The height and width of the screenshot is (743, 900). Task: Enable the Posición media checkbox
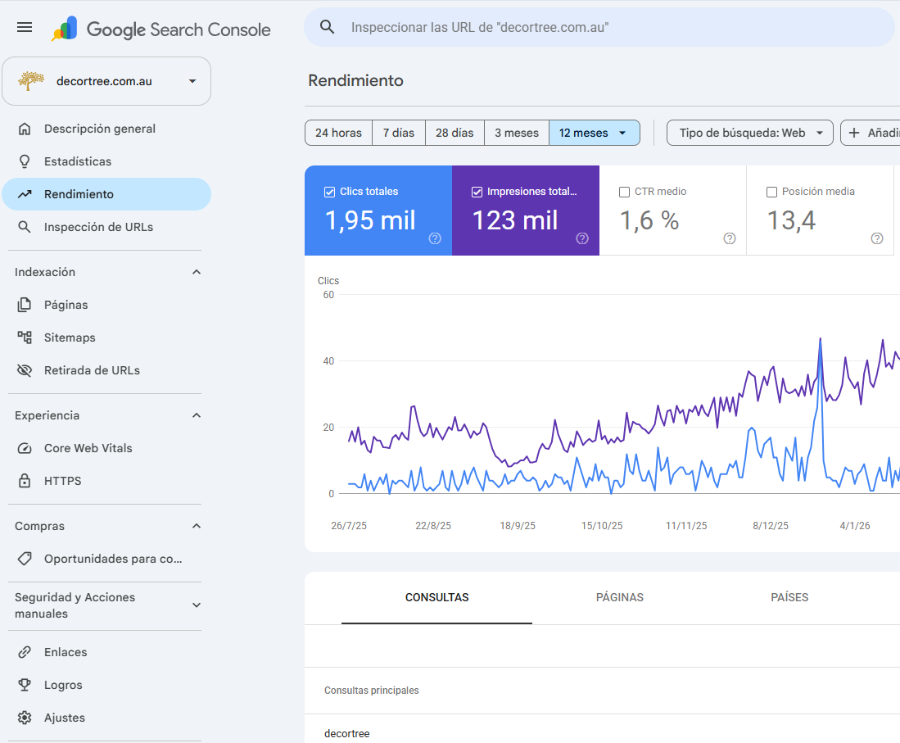click(772, 192)
